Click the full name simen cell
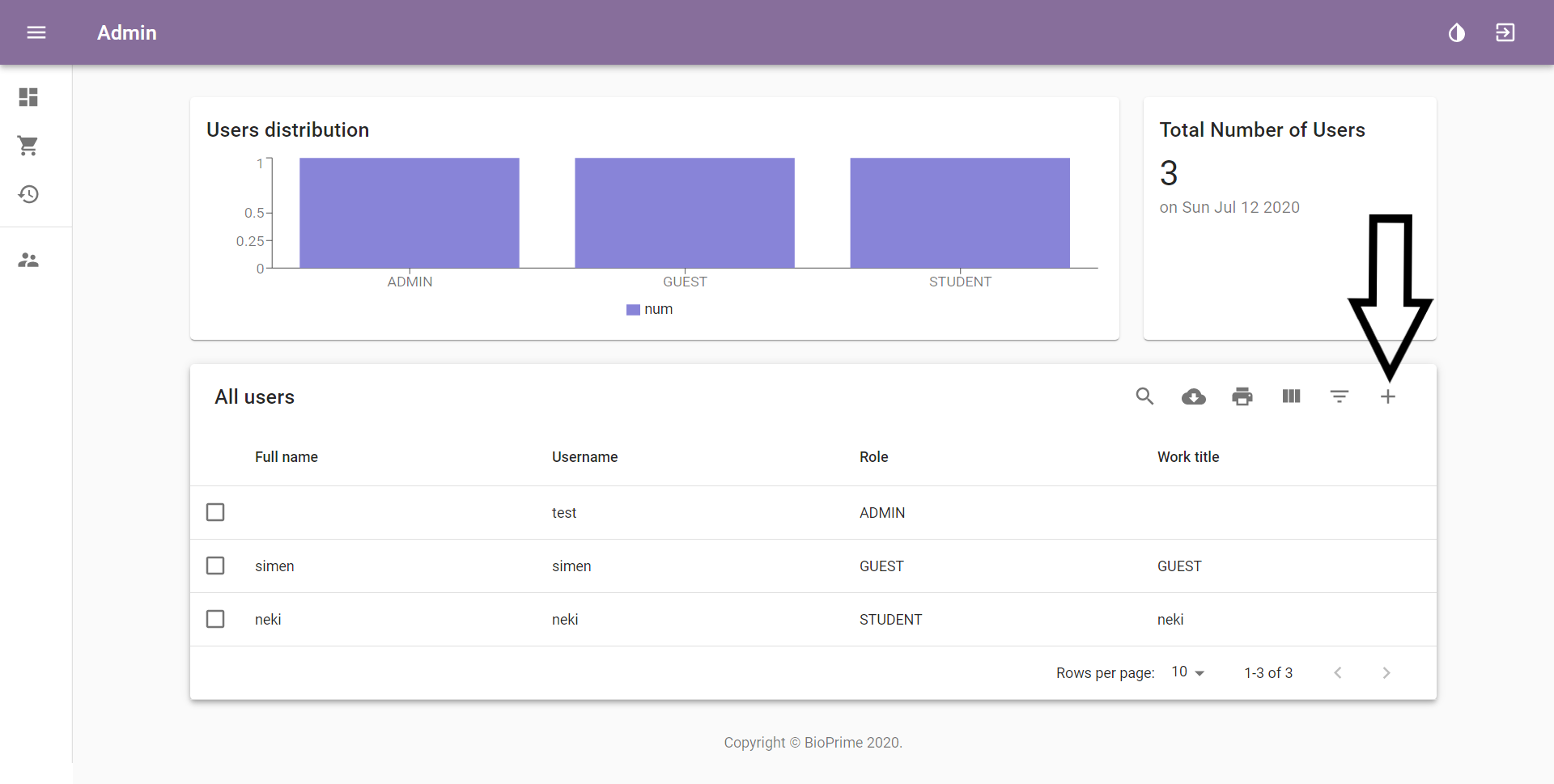 point(274,566)
